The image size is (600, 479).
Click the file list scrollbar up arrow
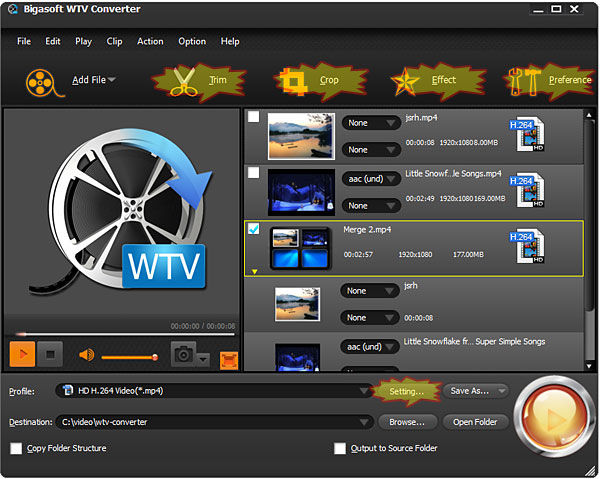click(589, 114)
